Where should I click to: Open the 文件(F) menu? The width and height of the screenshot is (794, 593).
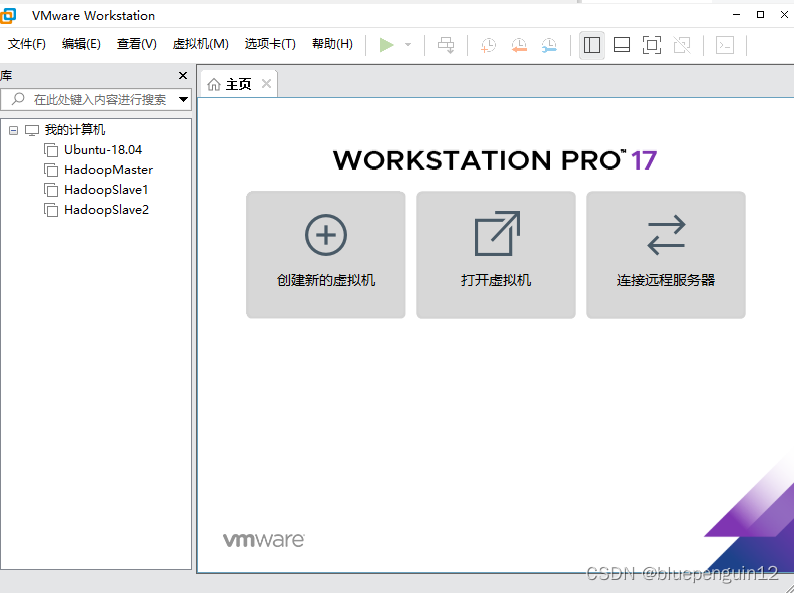tap(27, 44)
